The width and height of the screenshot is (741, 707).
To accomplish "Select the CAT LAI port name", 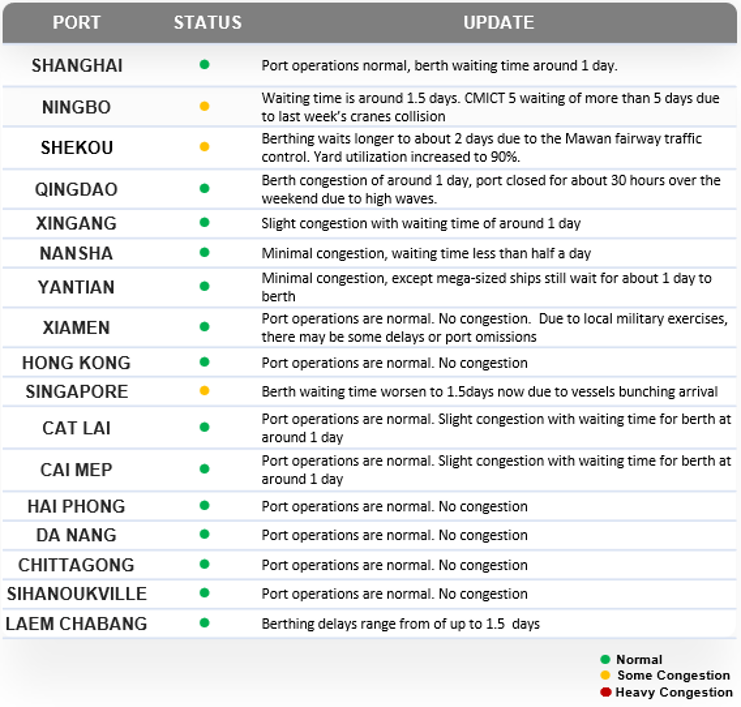I will [76, 428].
